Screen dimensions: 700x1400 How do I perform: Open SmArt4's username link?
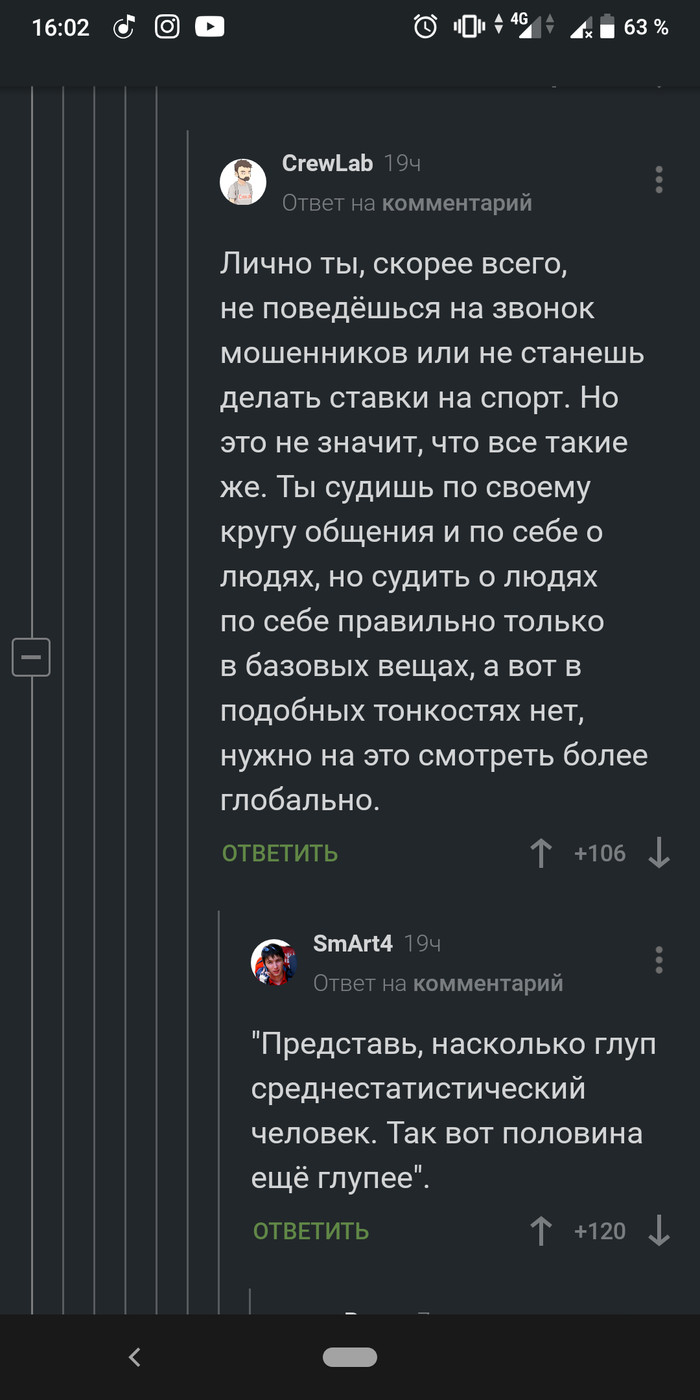point(351,942)
